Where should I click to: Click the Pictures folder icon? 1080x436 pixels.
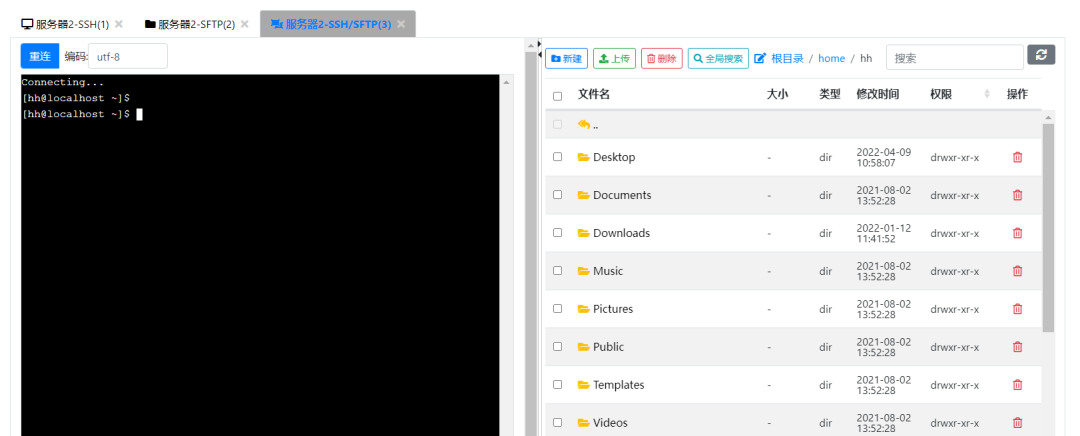coord(583,309)
